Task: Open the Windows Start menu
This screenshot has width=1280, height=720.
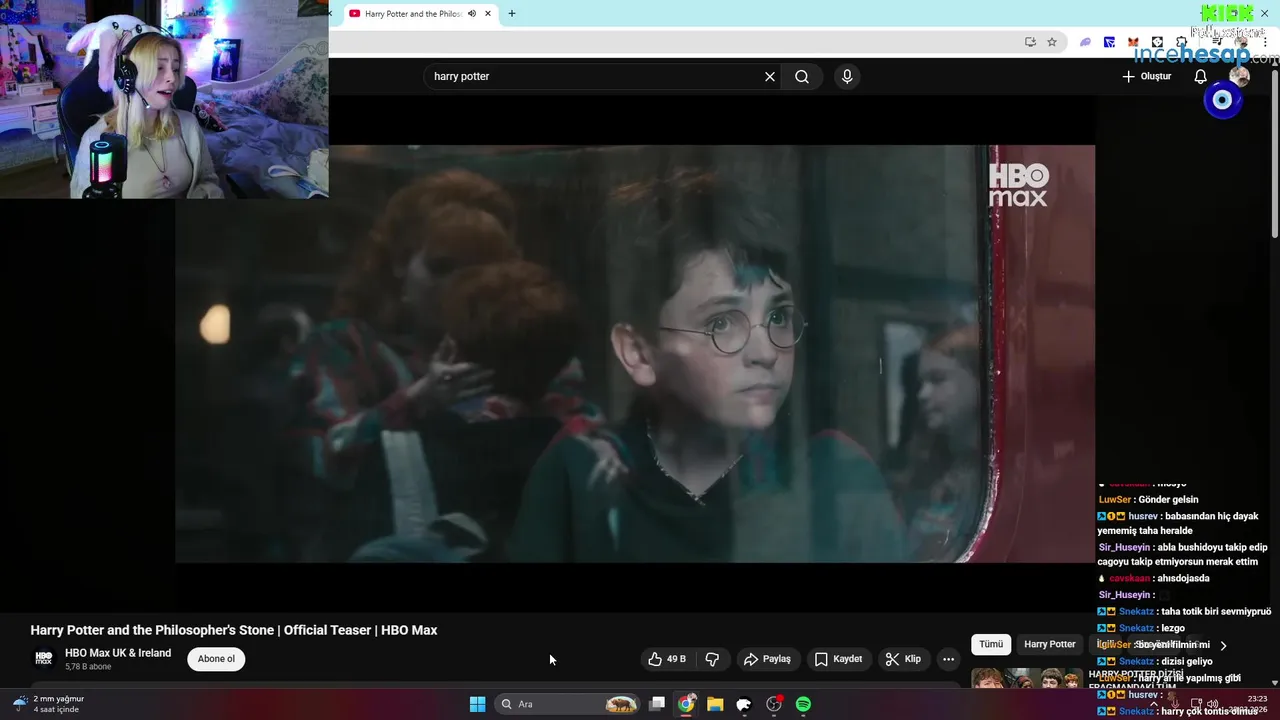Action: click(477, 704)
